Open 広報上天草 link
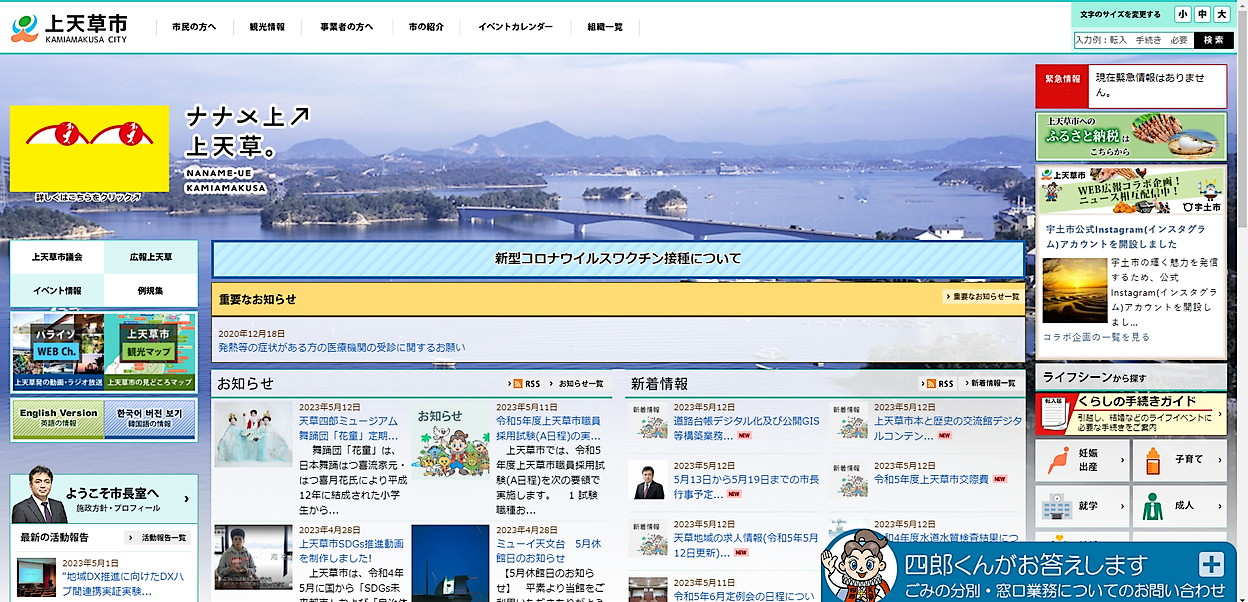The width and height of the screenshot is (1248, 602). pos(150,257)
